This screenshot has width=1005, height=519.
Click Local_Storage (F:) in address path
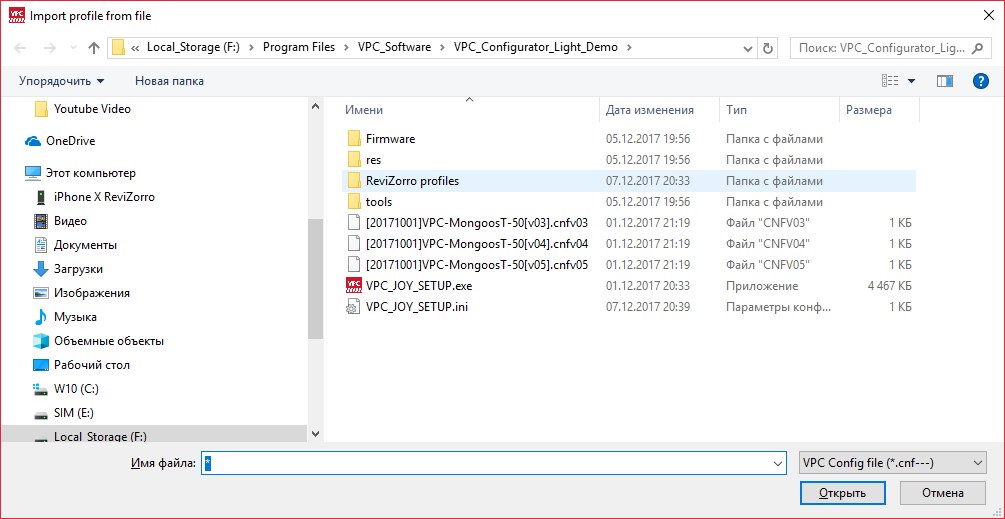pos(194,47)
